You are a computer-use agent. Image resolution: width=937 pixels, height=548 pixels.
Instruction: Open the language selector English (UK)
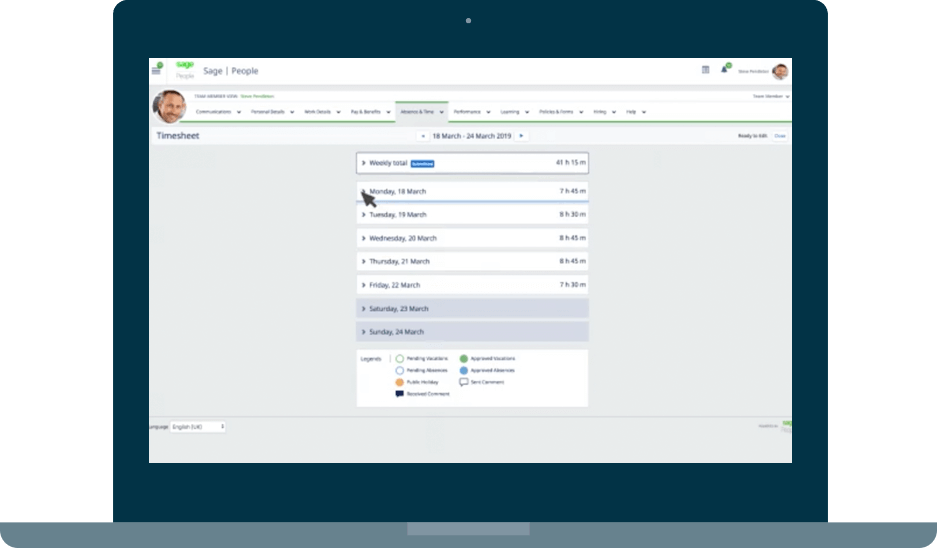[198, 427]
